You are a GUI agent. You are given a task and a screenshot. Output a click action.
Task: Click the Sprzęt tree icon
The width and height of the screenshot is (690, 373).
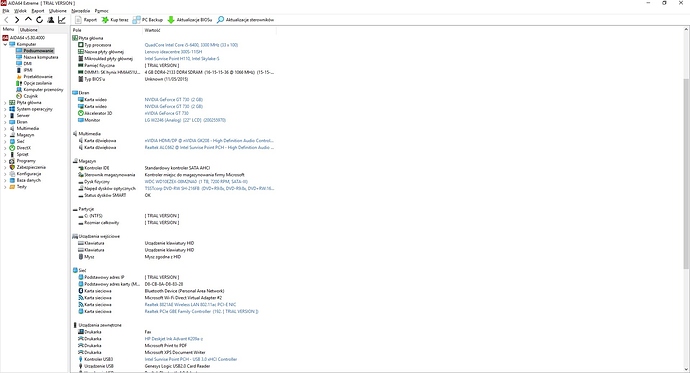click(x=12, y=154)
